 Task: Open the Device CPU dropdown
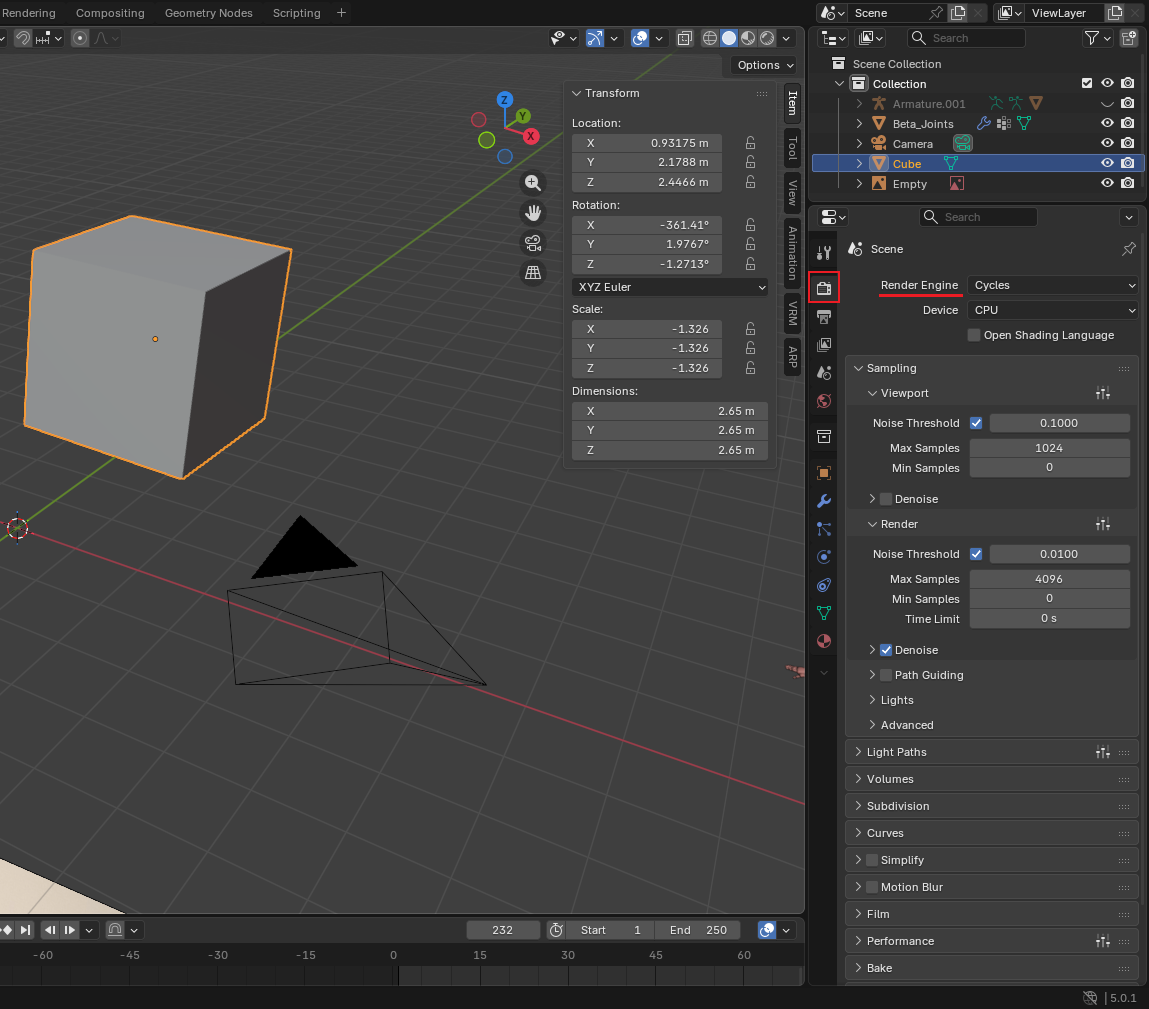(x=1053, y=310)
